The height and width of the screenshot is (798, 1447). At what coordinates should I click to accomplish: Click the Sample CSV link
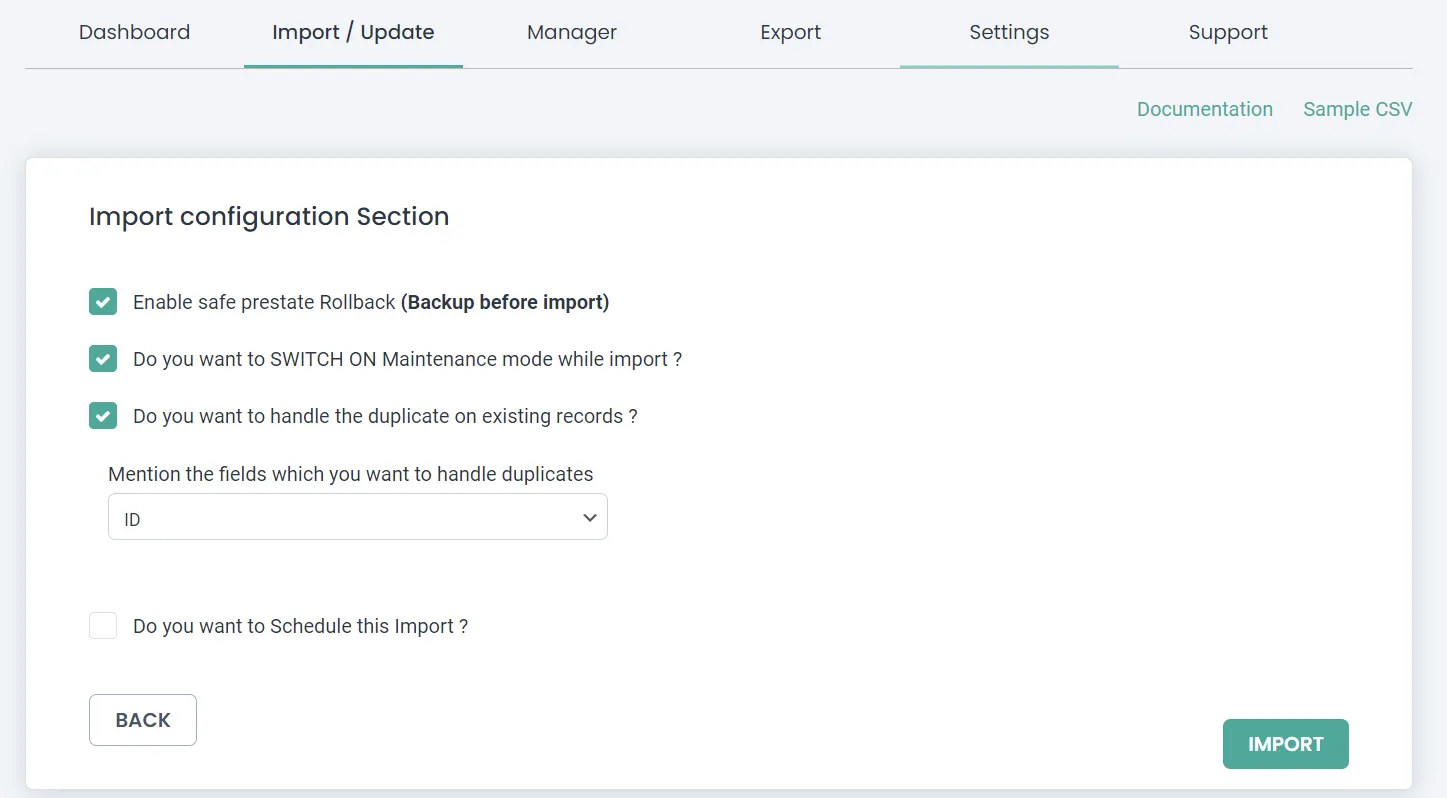tap(1357, 109)
